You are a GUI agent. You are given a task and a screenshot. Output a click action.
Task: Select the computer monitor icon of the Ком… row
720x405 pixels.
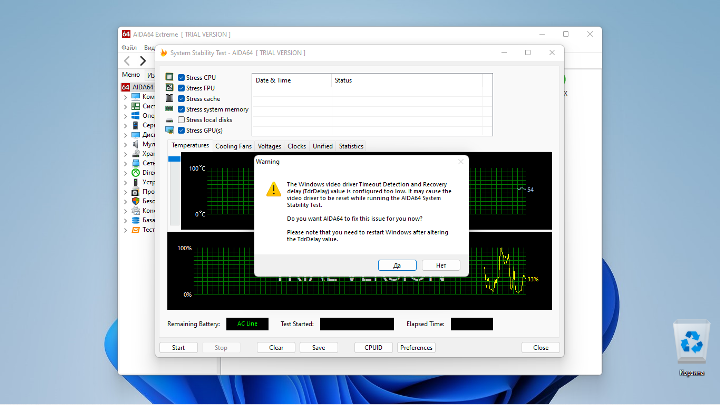click(135, 96)
